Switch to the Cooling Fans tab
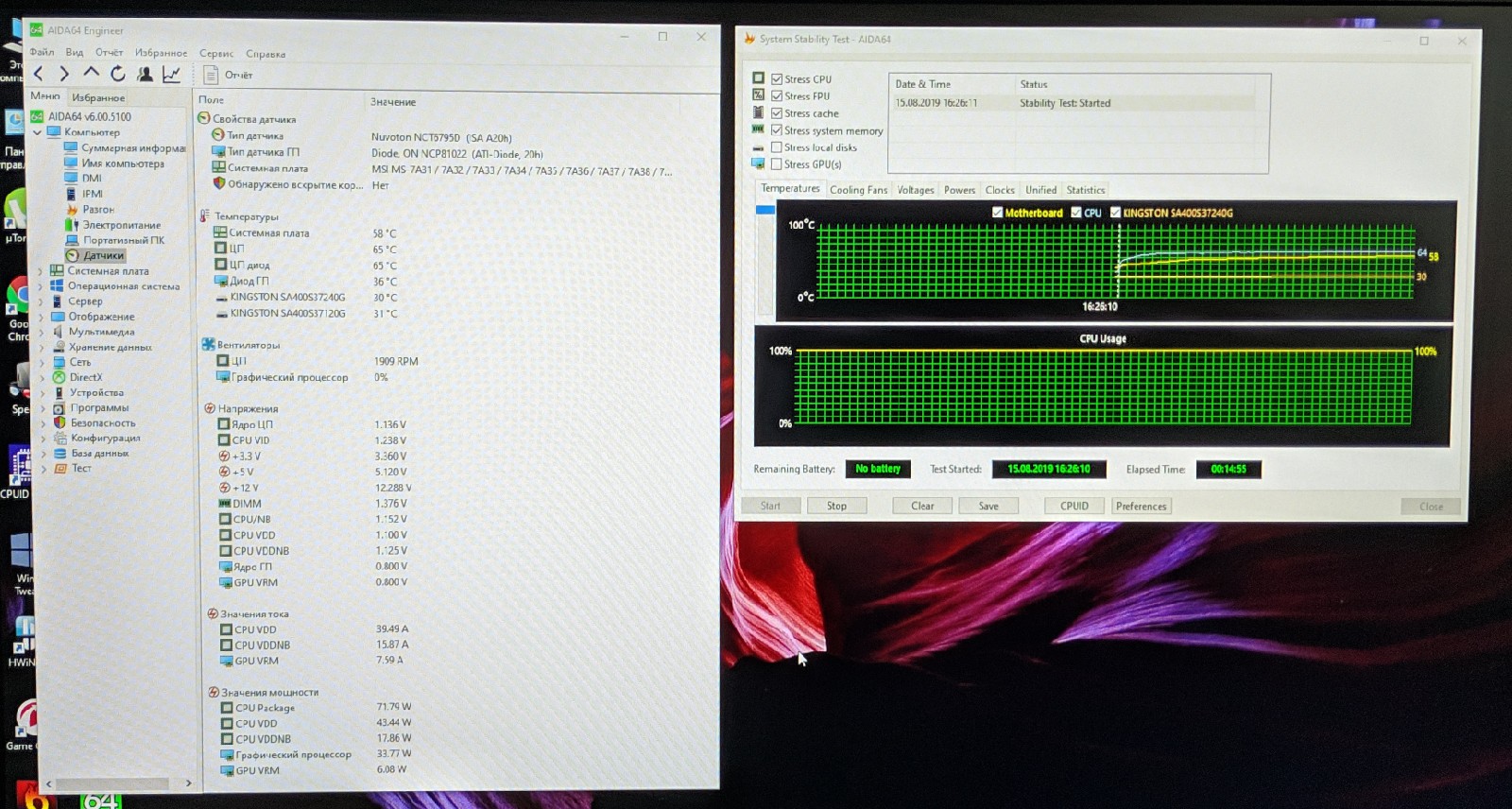Image resolution: width=1512 pixels, height=809 pixels. (x=858, y=190)
